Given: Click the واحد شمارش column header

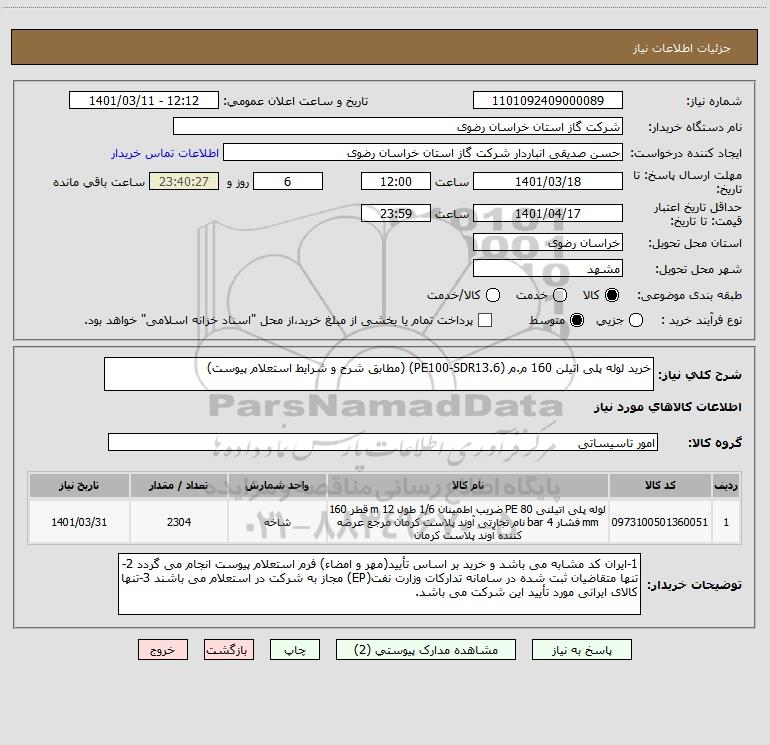Looking at the screenshot, I should coord(277,485).
